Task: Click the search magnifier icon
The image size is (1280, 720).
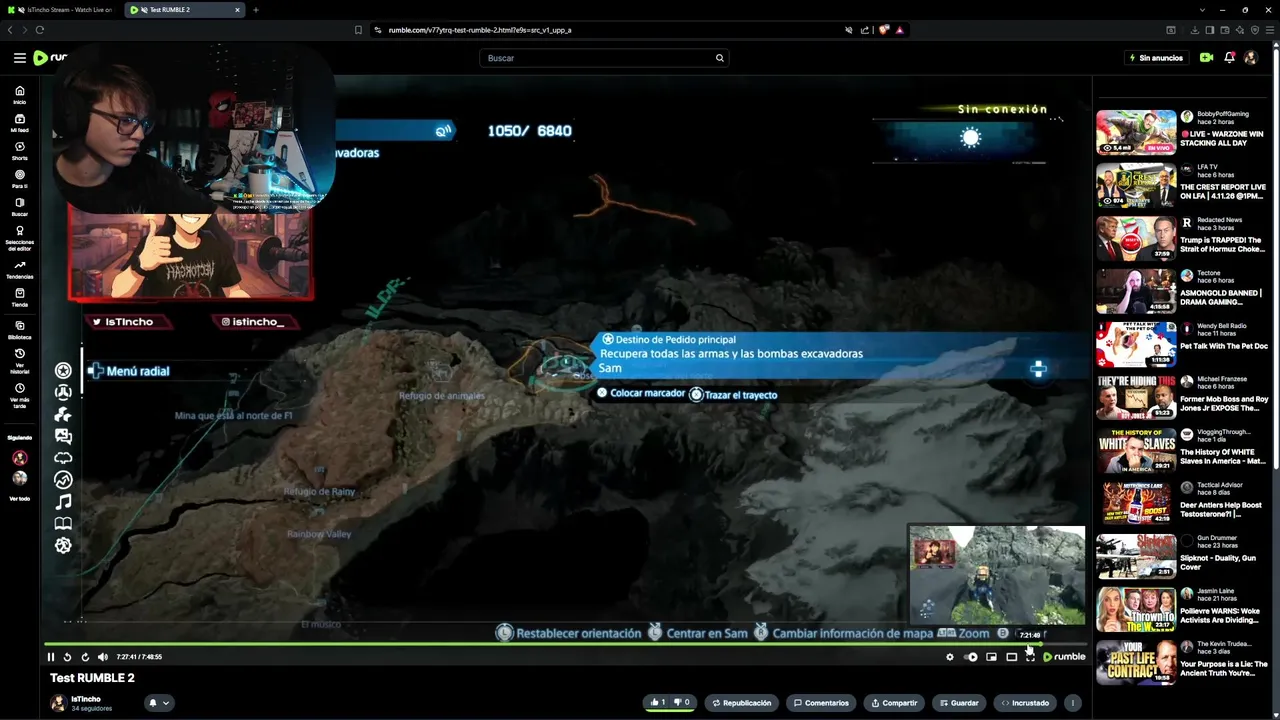Action: (x=719, y=58)
